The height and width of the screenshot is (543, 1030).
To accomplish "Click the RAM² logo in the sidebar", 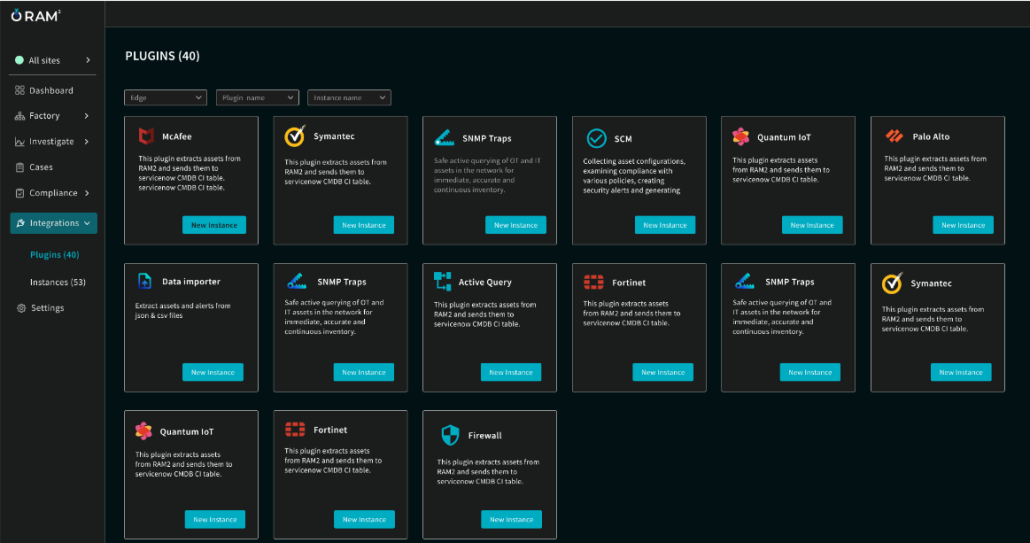I will [35, 15].
